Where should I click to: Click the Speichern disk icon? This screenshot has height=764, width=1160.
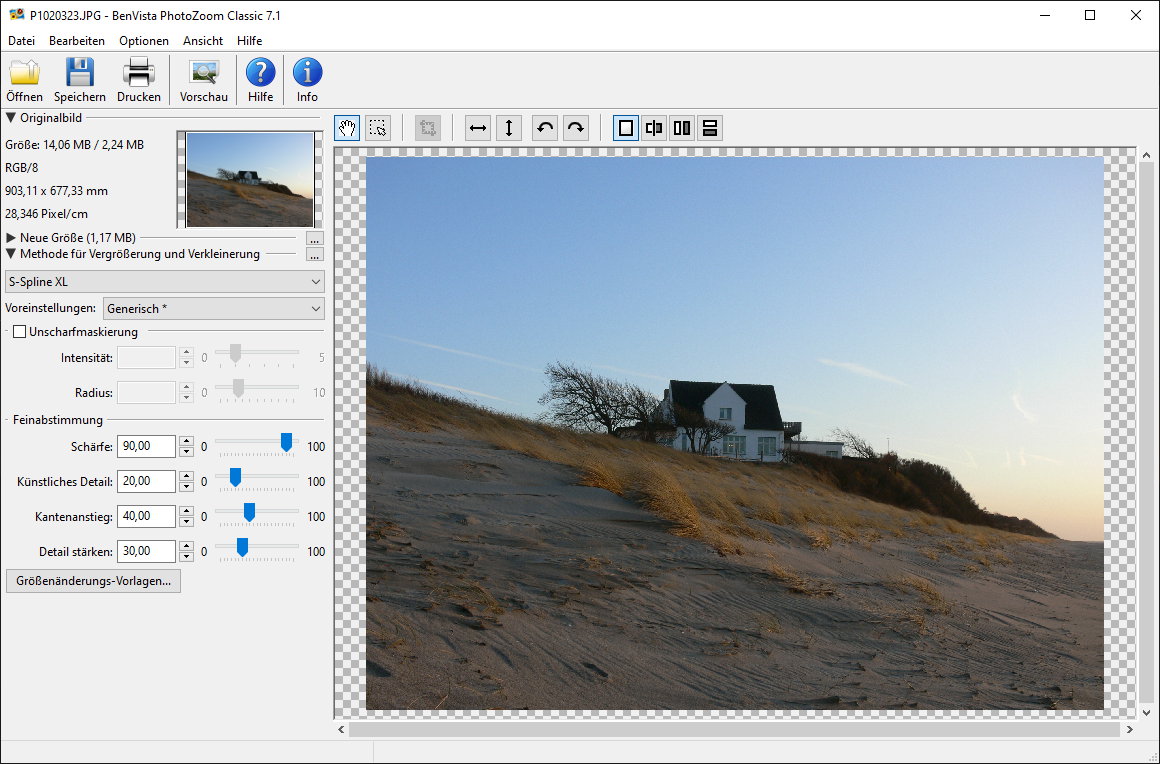(x=80, y=73)
